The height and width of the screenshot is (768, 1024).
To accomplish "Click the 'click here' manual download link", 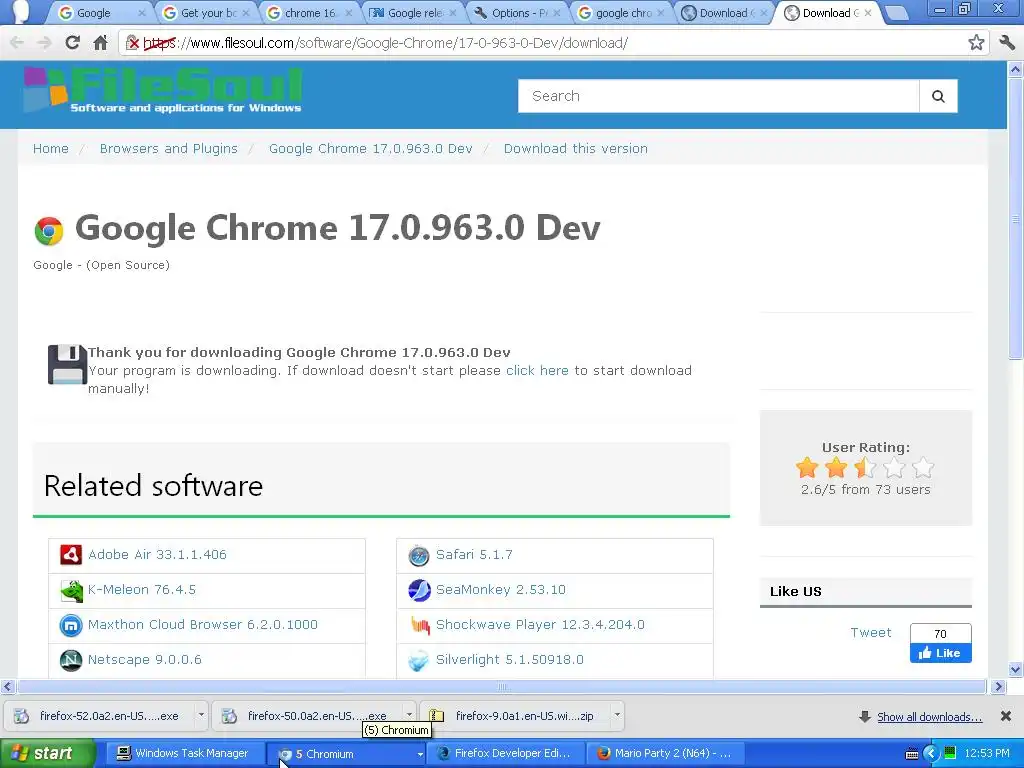I will pos(537,370).
